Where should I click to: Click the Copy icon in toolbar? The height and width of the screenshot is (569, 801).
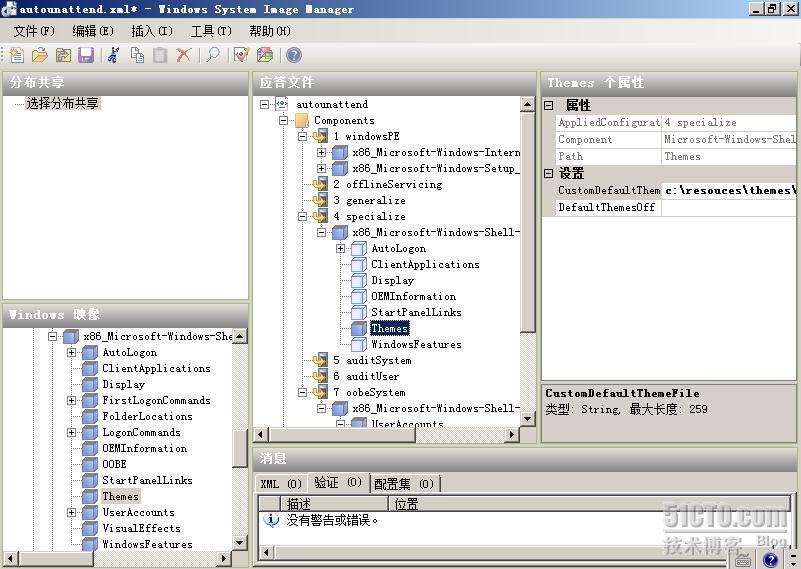click(x=137, y=55)
